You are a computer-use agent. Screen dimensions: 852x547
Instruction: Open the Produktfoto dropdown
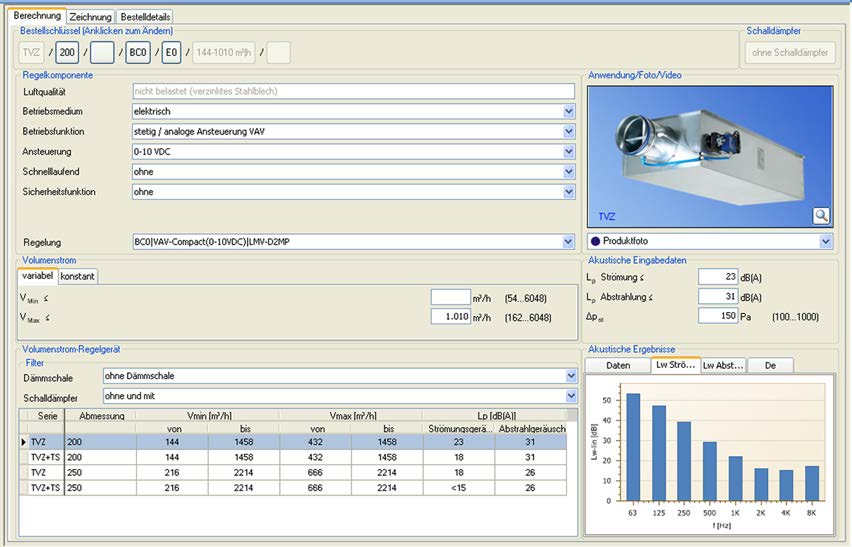point(825,241)
